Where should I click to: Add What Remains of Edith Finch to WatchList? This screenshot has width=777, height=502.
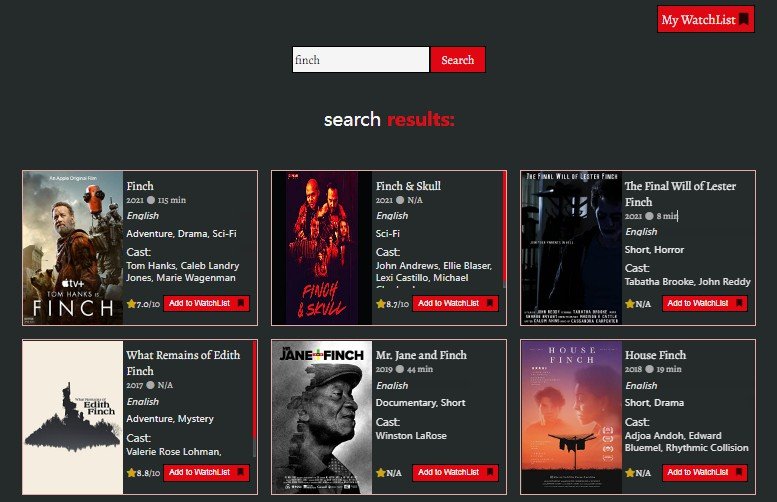click(206, 472)
